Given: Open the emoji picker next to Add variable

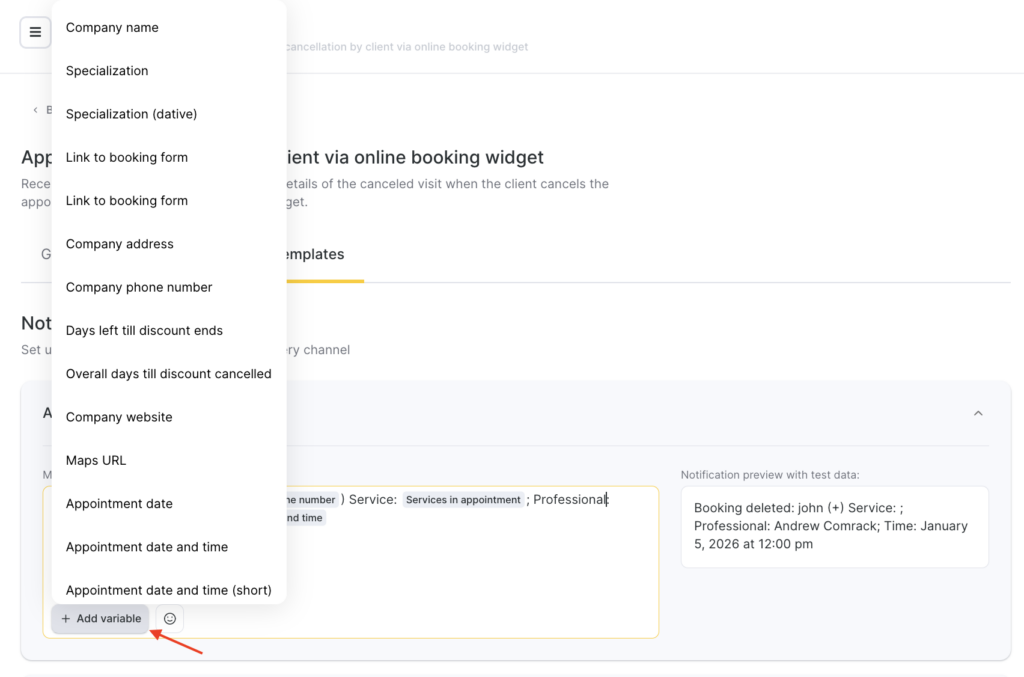Looking at the screenshot, I should click(170, 619).
